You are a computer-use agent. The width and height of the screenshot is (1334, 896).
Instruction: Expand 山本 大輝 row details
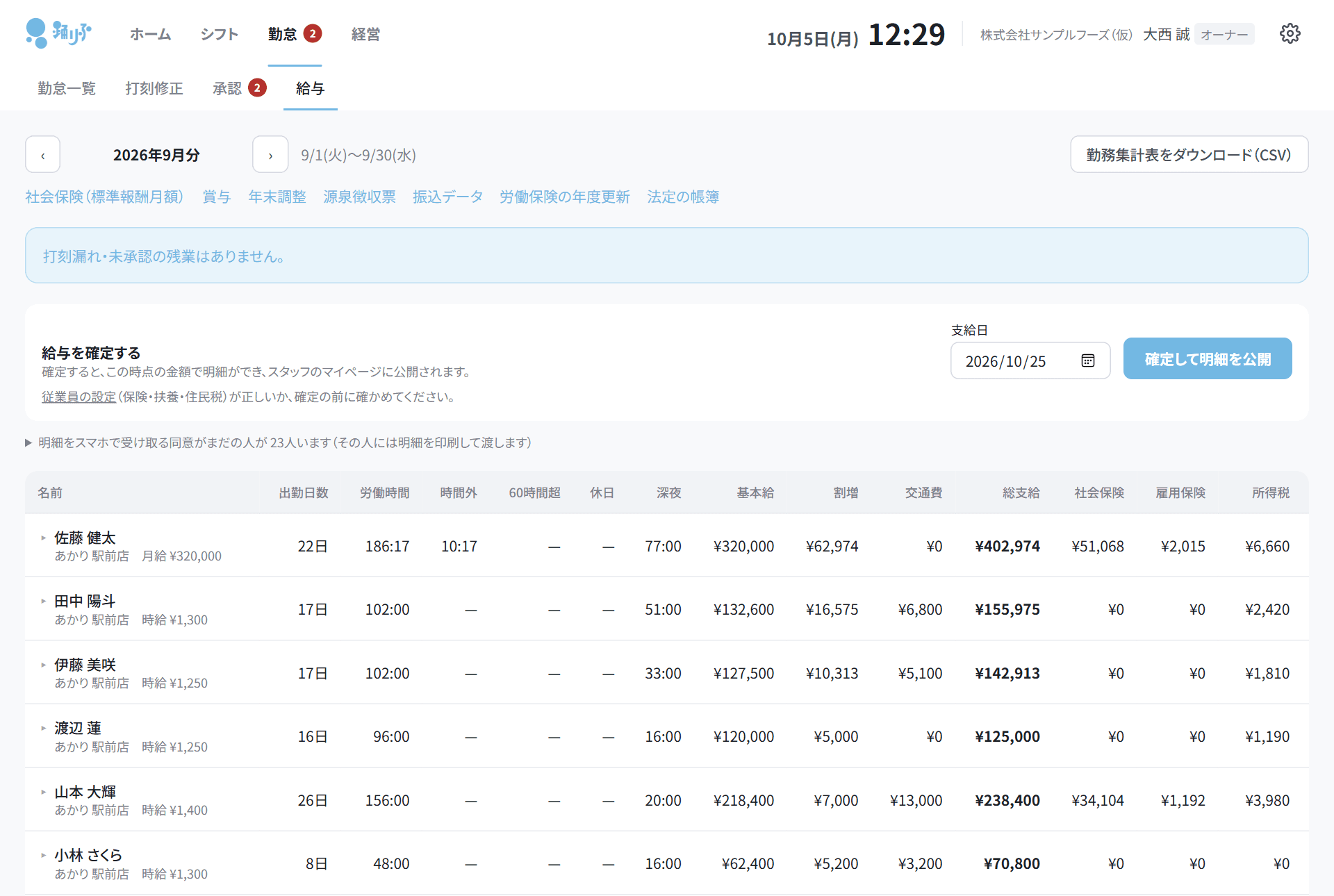point(43,792)
